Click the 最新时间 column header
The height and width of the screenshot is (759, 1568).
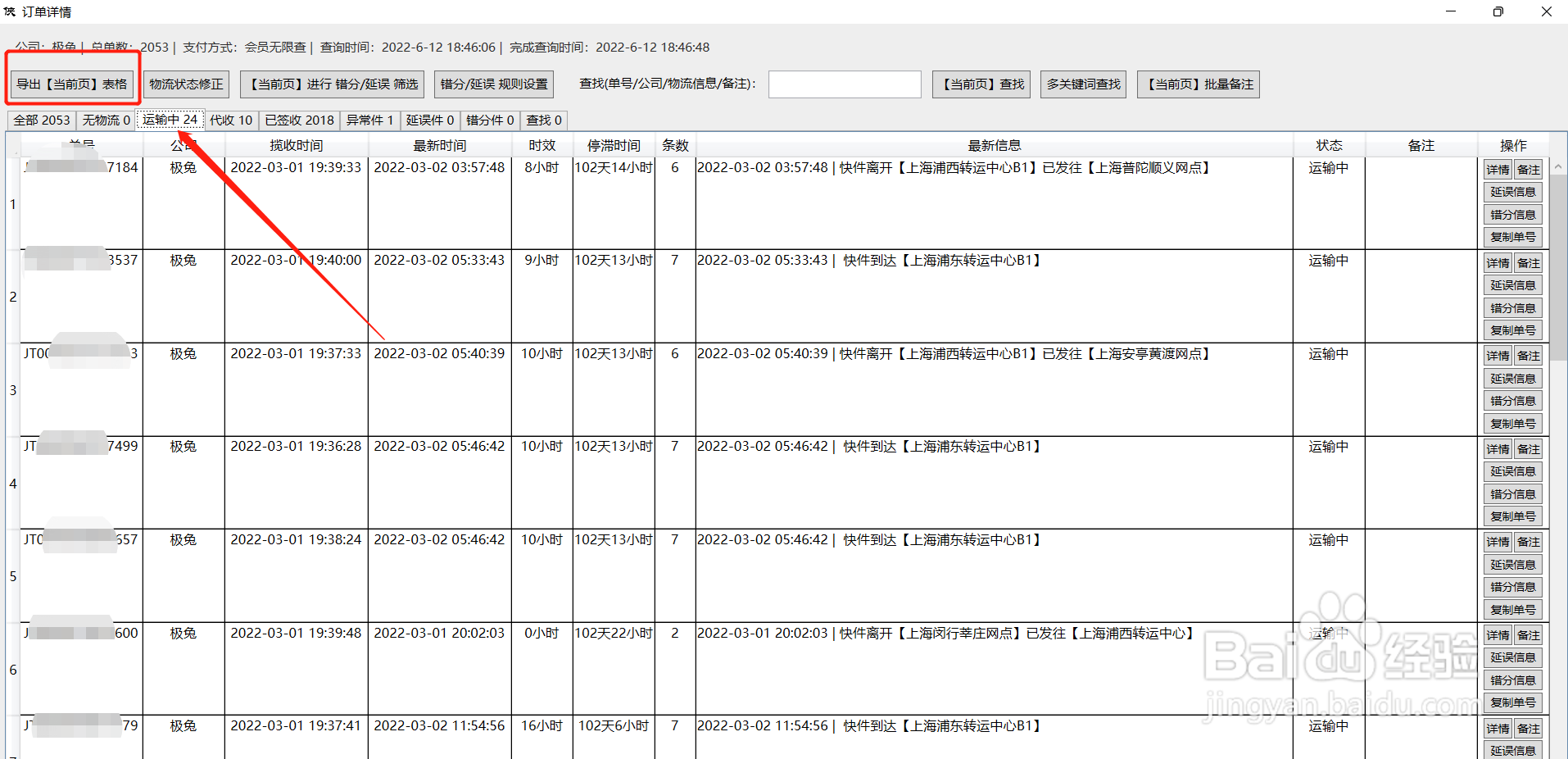tap(440, 145)
